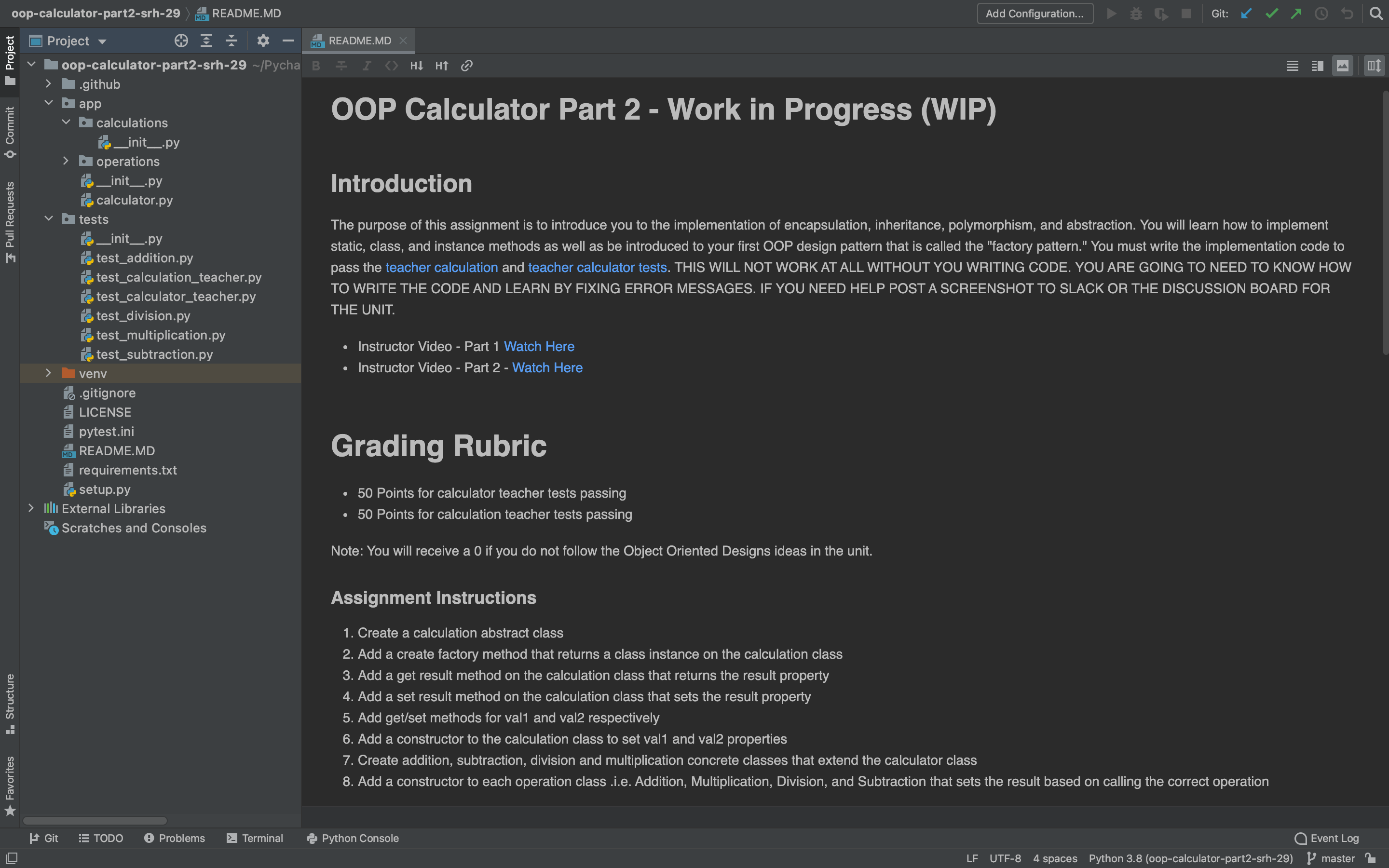Apply bold Markdown formatting
1389x868 pixels.
[316, 66]
